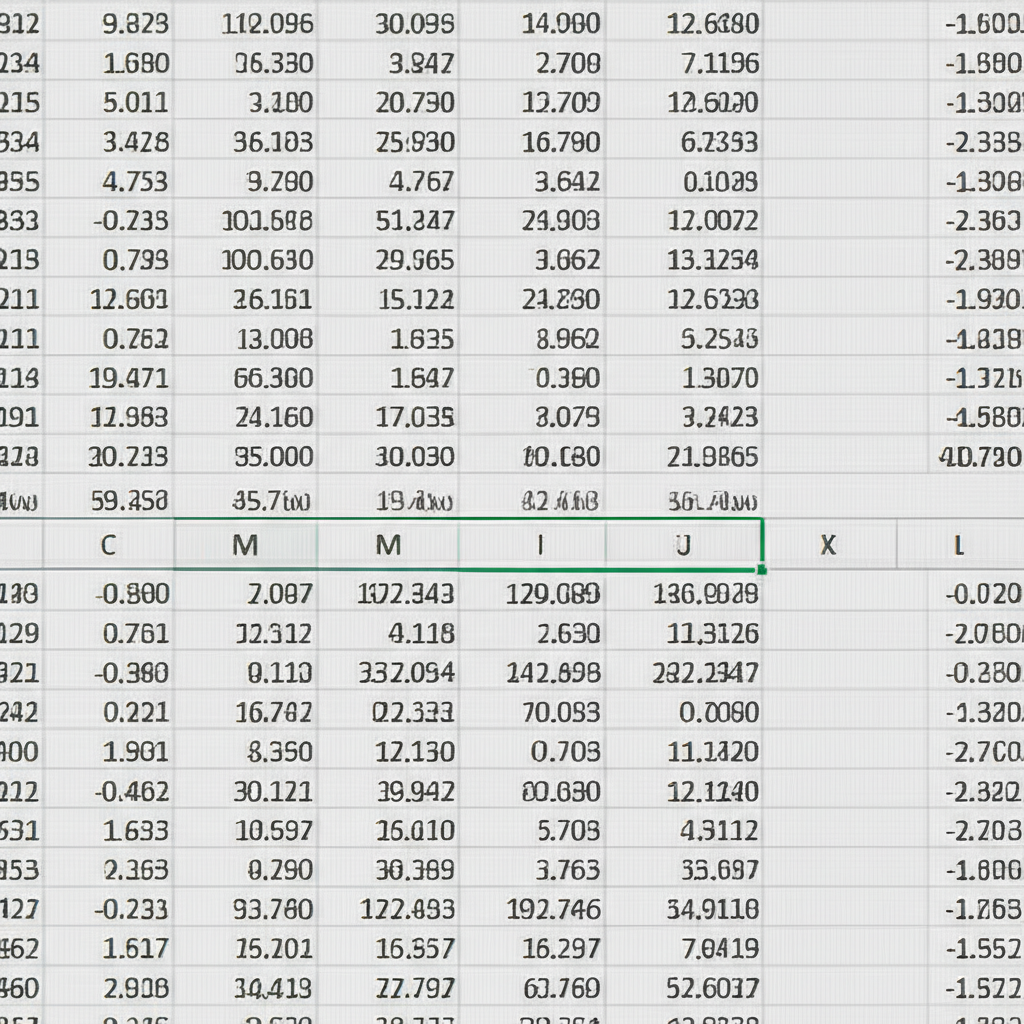
Task: Select the cell showing 12.0072
Action: pos(684,220)
